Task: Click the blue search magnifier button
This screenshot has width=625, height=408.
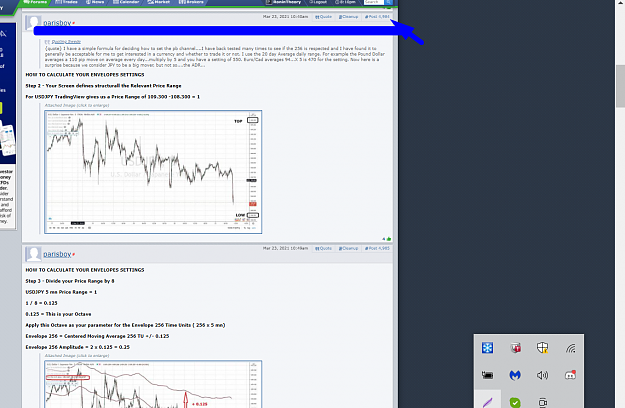Action: [389, 2]
